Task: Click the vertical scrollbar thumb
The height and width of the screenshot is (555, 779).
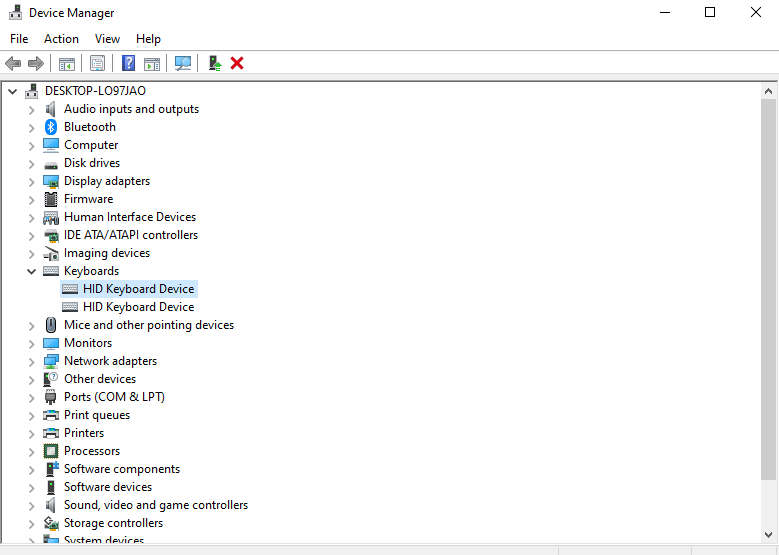Action: click(768, 290)
